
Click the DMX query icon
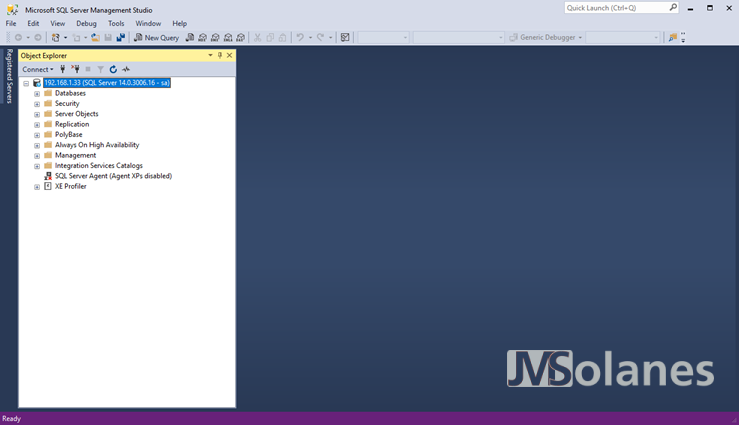coord(215,38)
